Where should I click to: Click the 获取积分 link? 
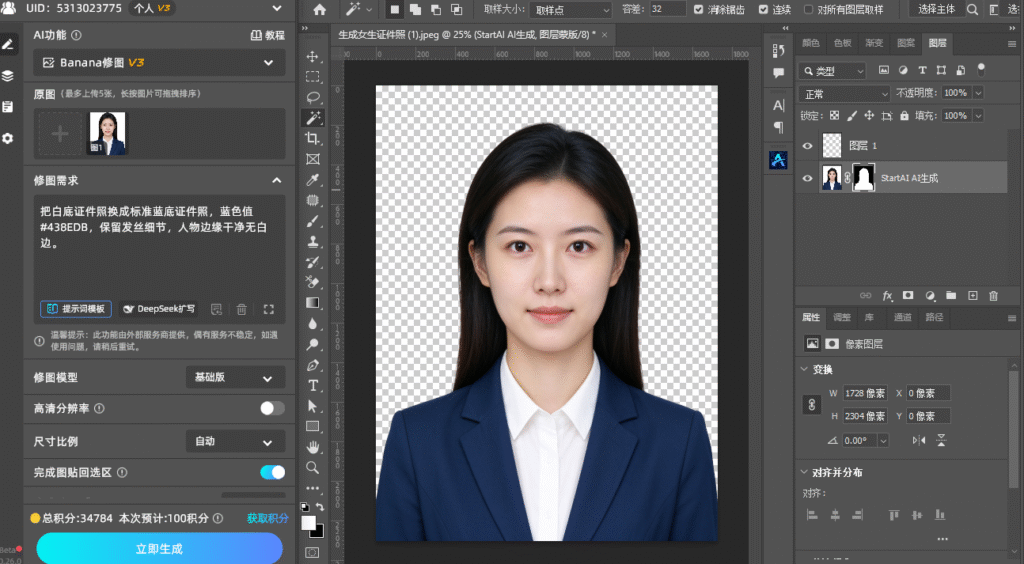point(267,518)
